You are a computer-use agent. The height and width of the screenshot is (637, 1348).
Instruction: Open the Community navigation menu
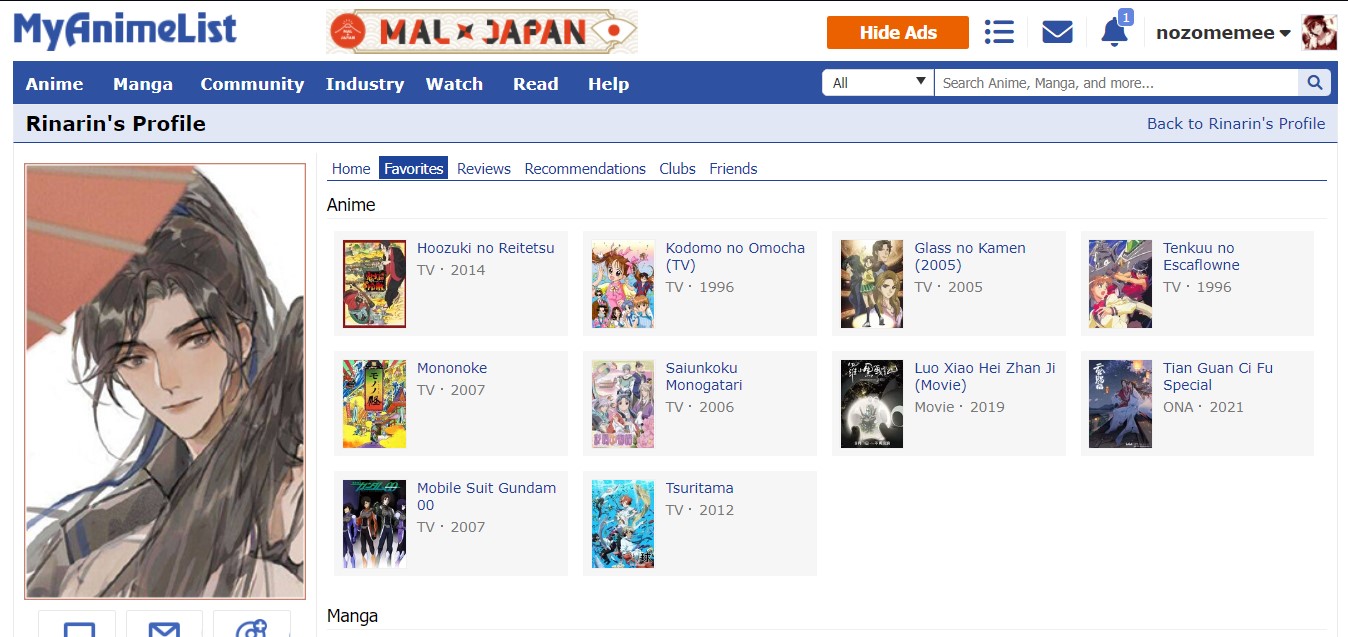tap(252, 84)
